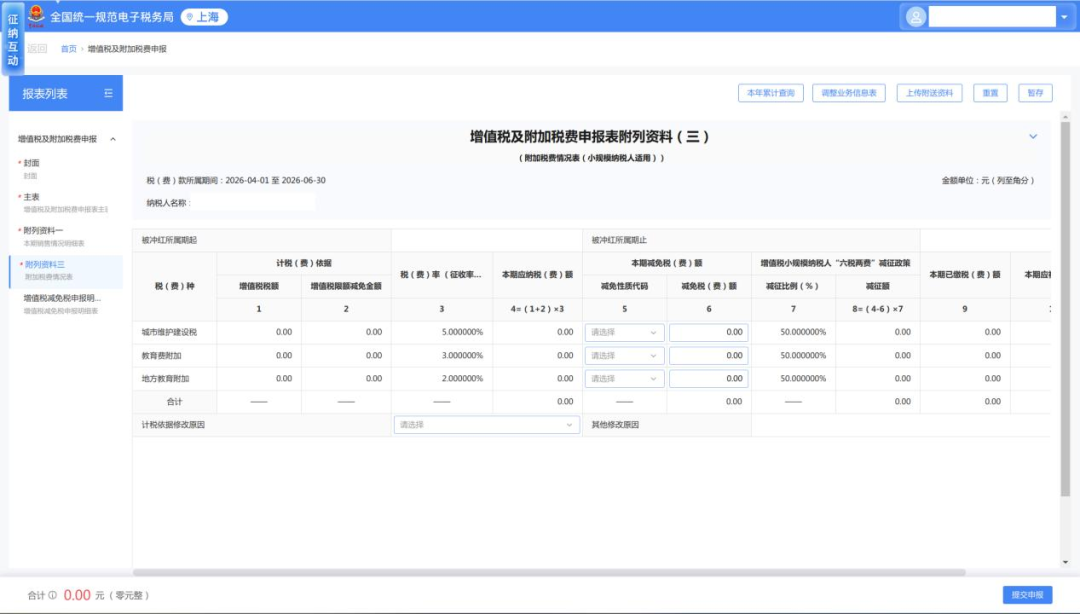The width and height of the screenshot is (1080, 614).
Task: Click the horizontal scrollbar under the table
Action: [549, 572]
